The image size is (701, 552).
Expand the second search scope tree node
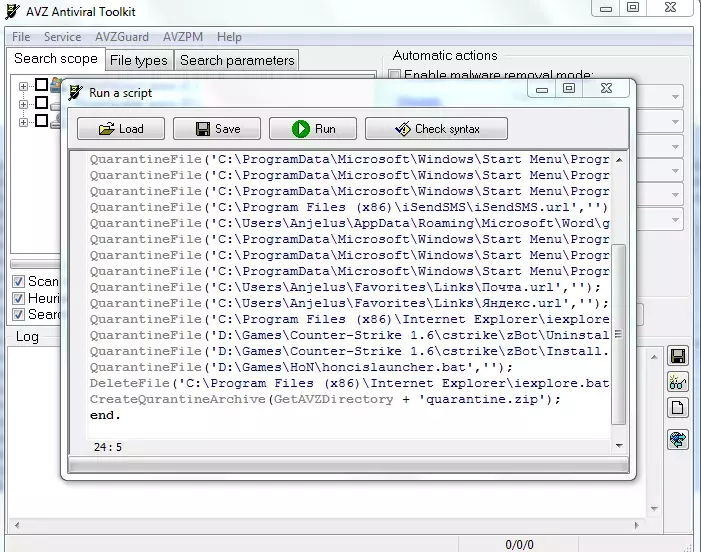23,104
